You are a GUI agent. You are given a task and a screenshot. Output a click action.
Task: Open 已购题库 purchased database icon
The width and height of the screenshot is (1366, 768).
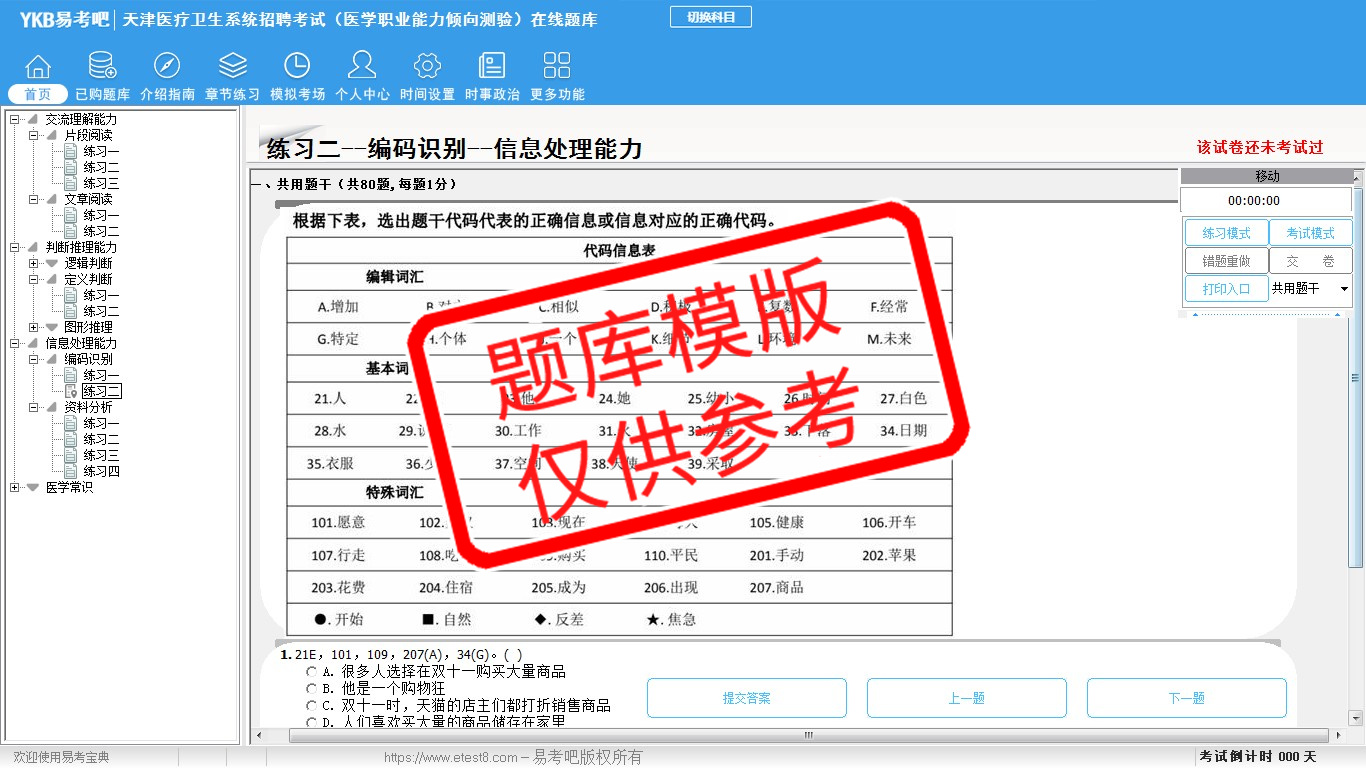coord(102,67)
